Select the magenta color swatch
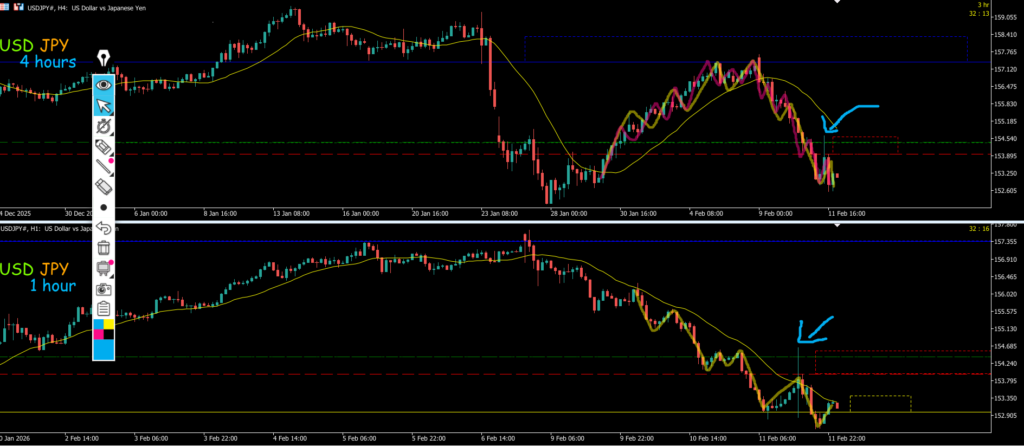Viewport: 1024px width, 446px height. click(x=98, y=334)
